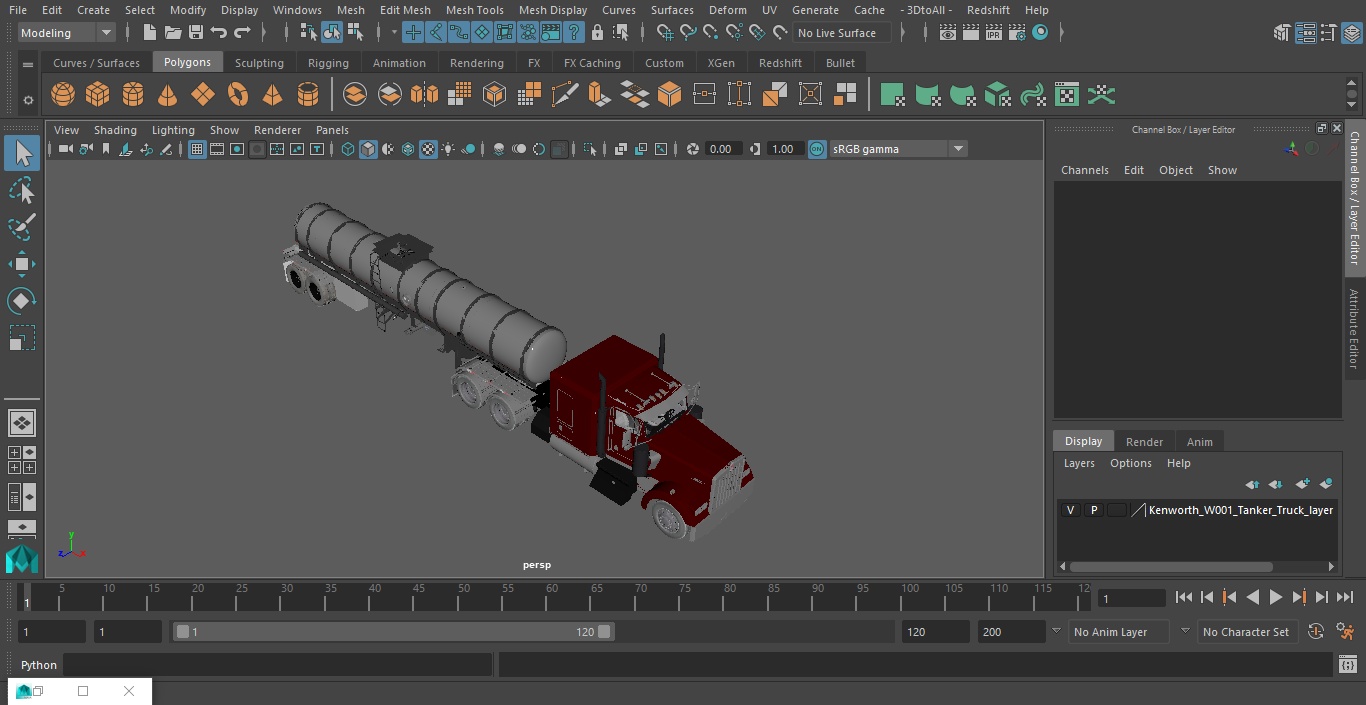This screenshot has height=705, width=1366.
Task: Open the viewport Shading menu
Action: coord(115,130)
